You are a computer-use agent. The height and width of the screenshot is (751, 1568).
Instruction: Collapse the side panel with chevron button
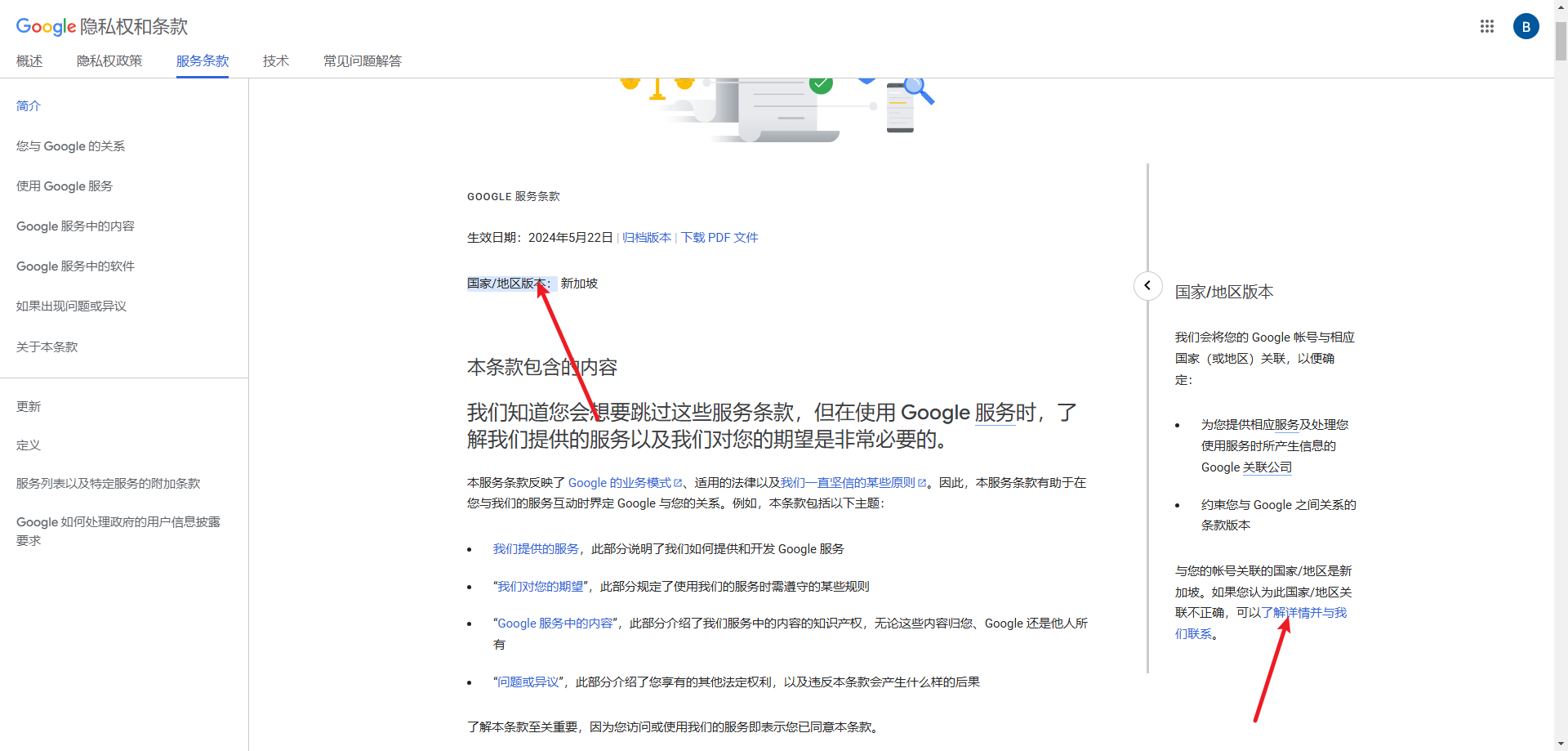click(1147, 285)
